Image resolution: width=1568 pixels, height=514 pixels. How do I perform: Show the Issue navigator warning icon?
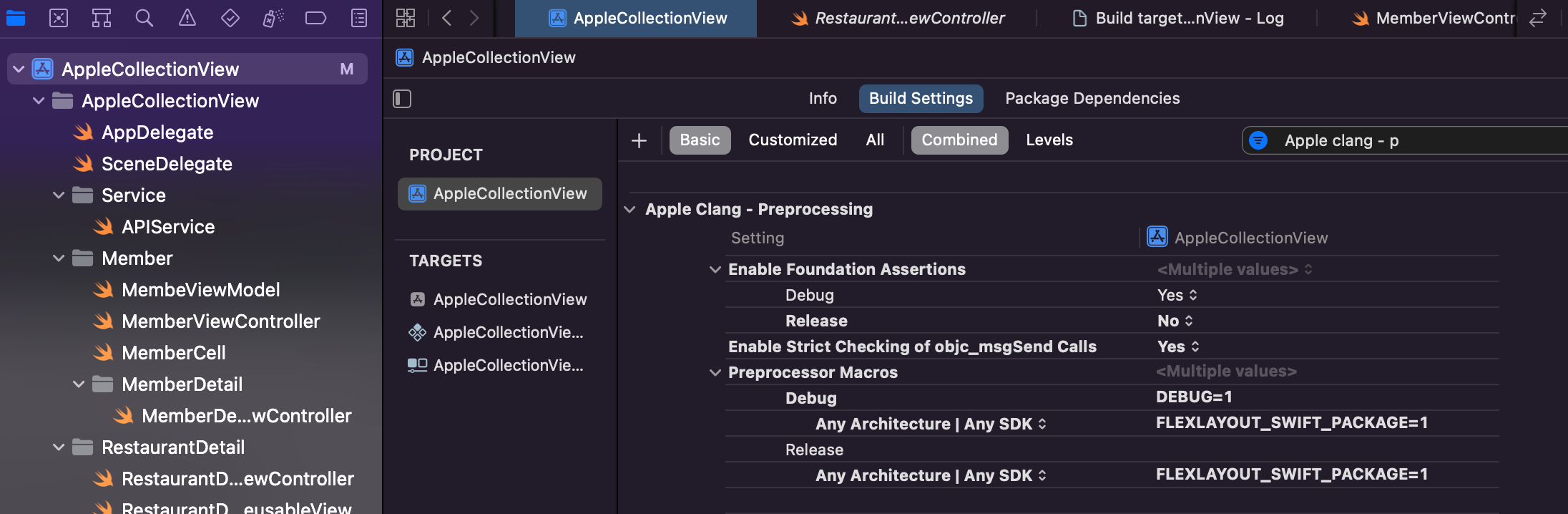[187, 18]
